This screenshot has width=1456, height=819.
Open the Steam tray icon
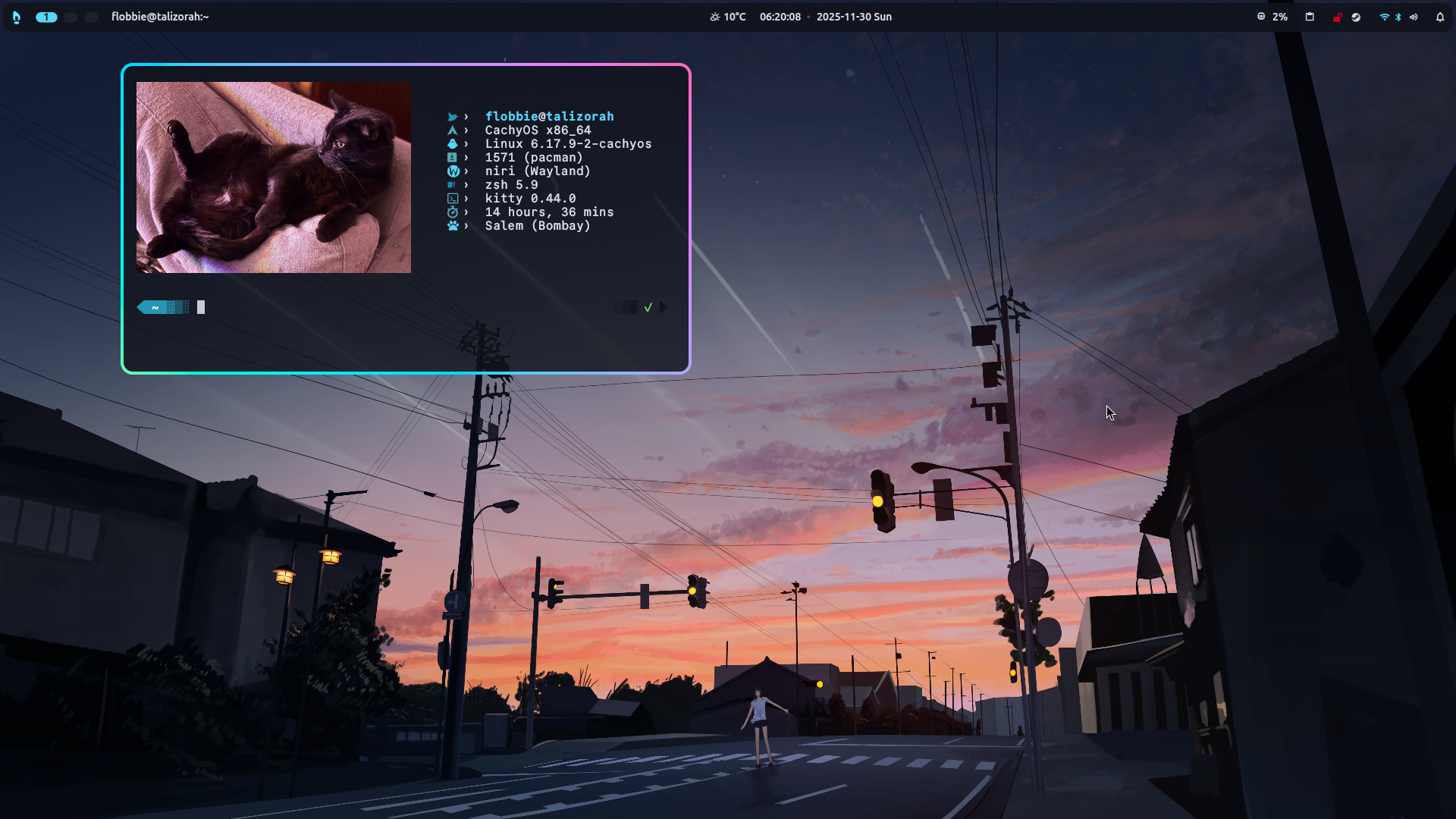pyautogui.click(x=1356, y=17)
